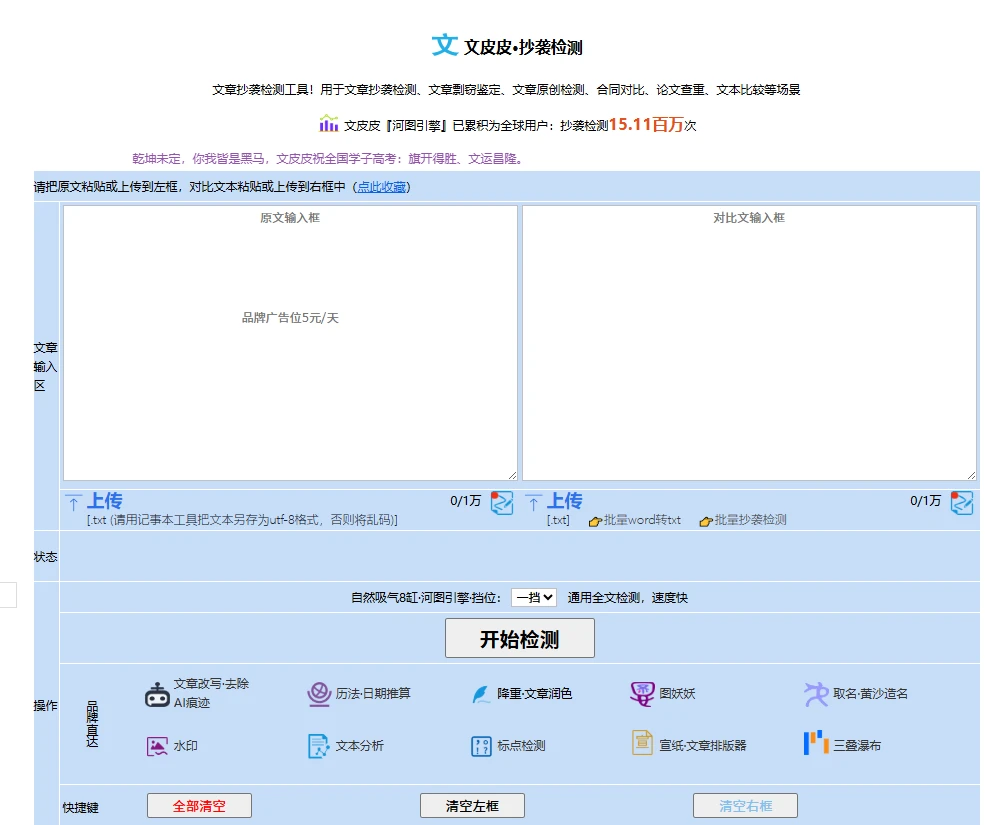Open the 宣纸·文章排版器 link text

[x=703, y=747]
